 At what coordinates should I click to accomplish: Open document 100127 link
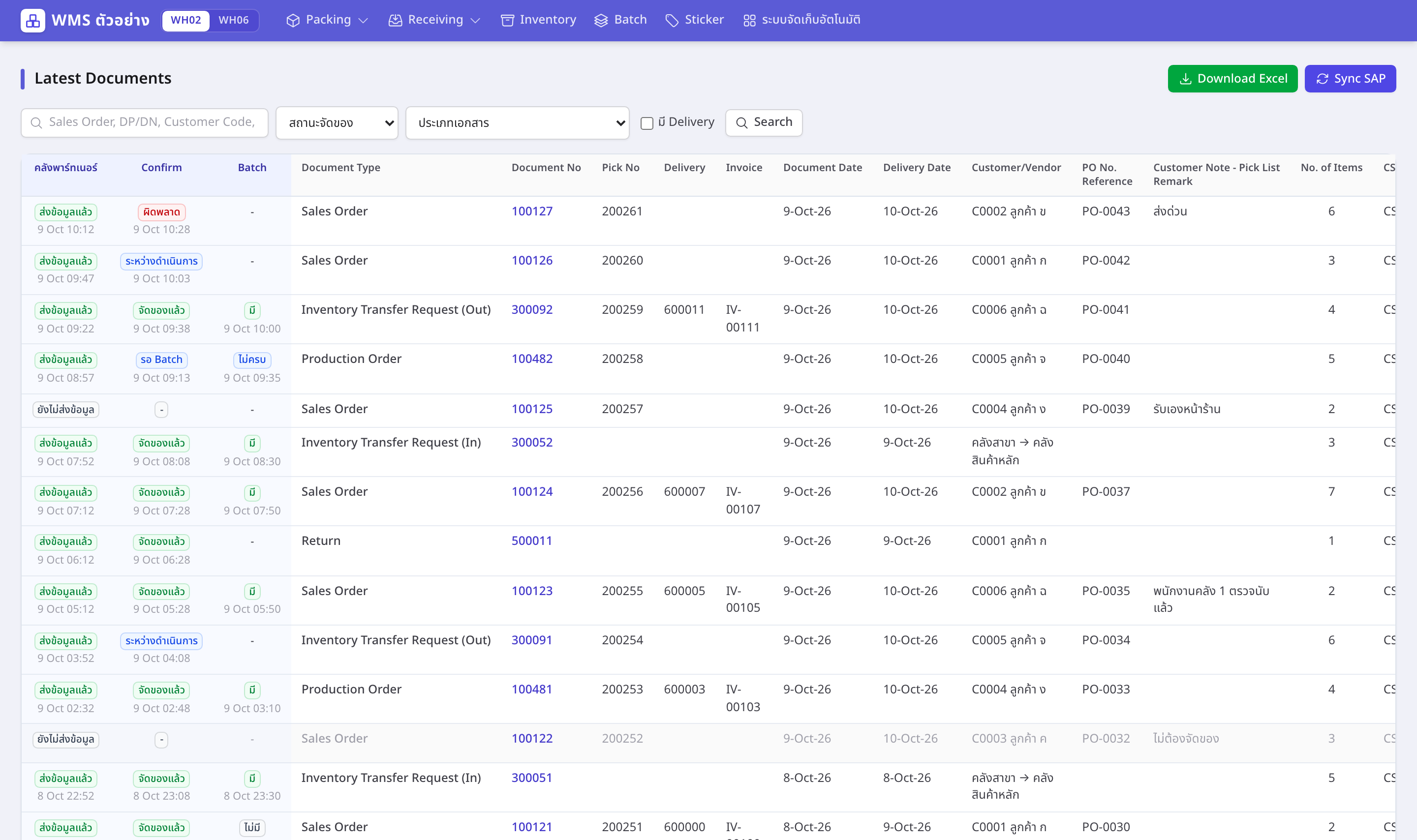click(x=531, y=211)
